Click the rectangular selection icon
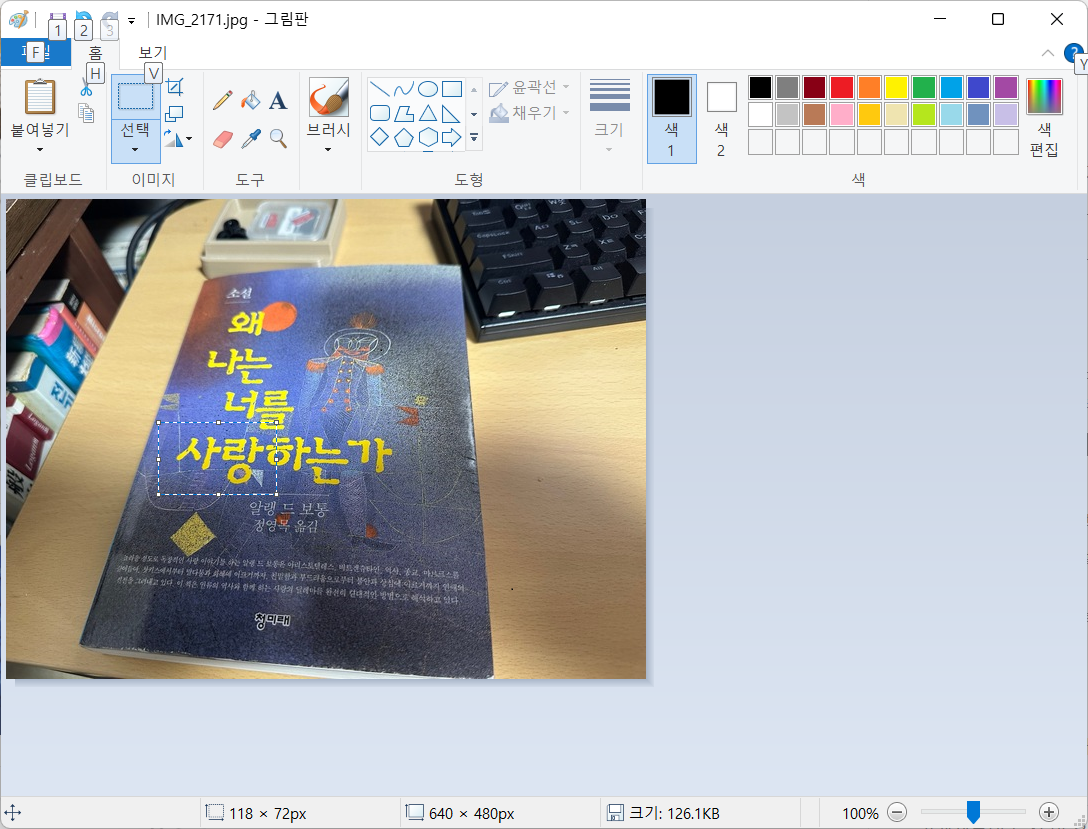1088x829 pixels. (135, 96)
